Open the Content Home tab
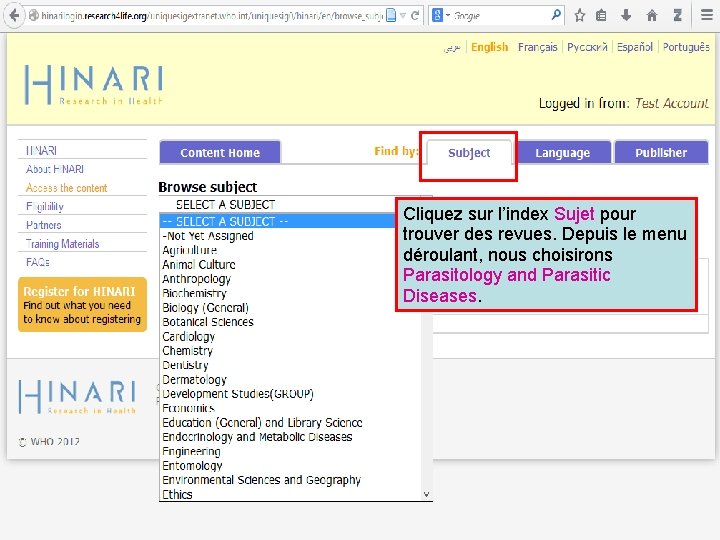This screenshot has height=540, width=720. tap(220, 152)
